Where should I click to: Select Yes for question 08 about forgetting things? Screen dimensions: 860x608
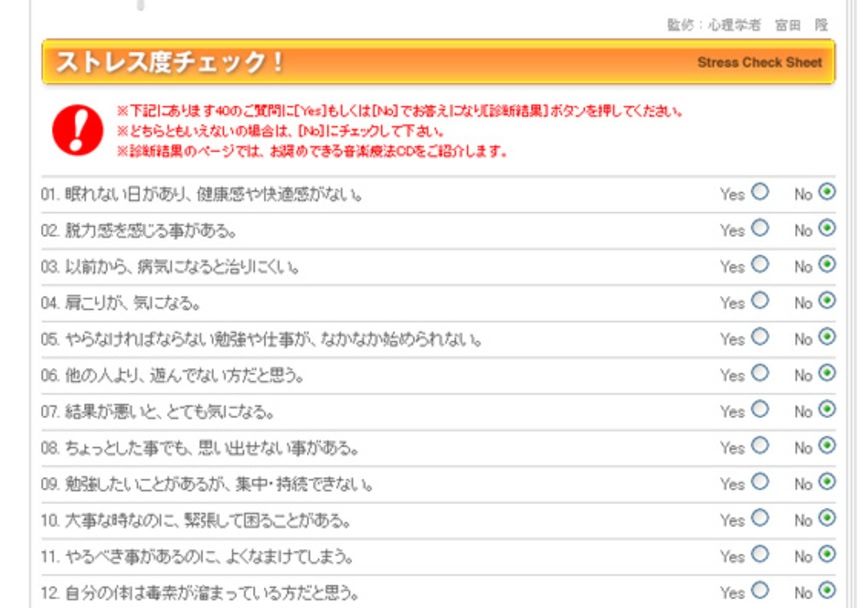760,446
